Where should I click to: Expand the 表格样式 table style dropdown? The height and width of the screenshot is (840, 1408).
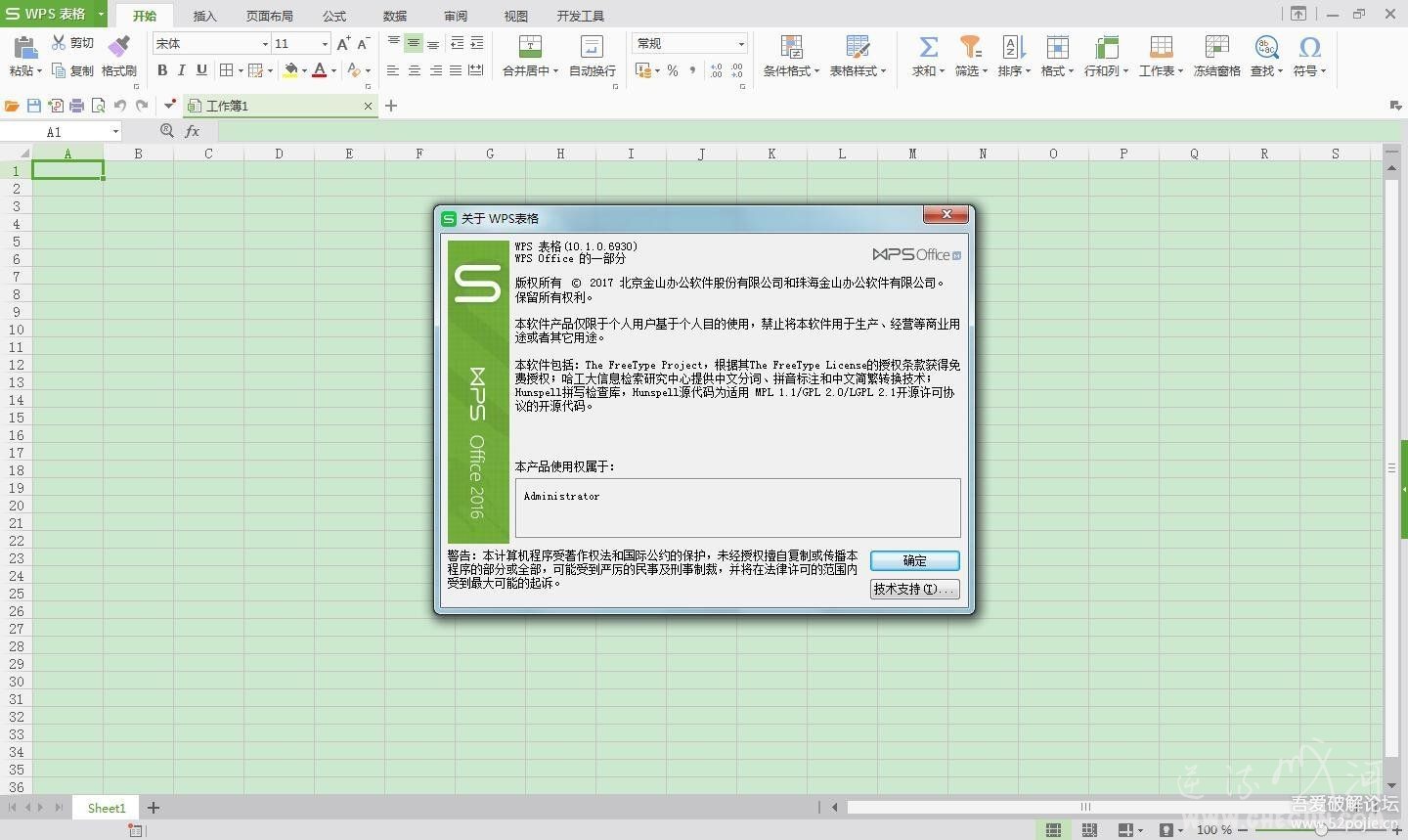[x=883, y=71]
